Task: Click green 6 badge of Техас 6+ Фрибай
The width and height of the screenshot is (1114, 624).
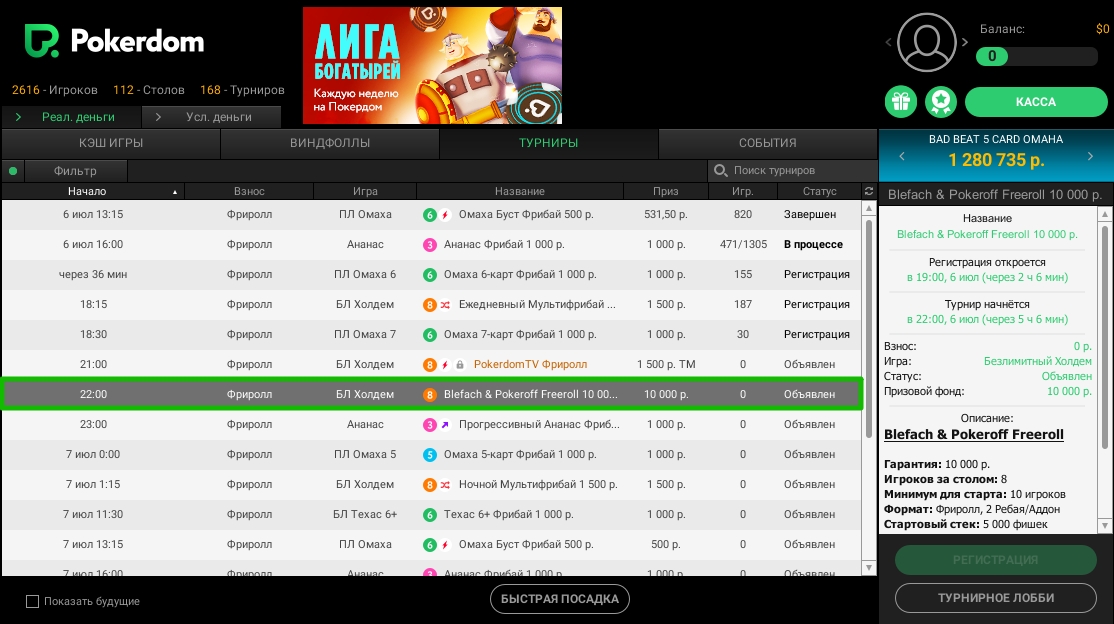Action: click(x=430, y=515)
